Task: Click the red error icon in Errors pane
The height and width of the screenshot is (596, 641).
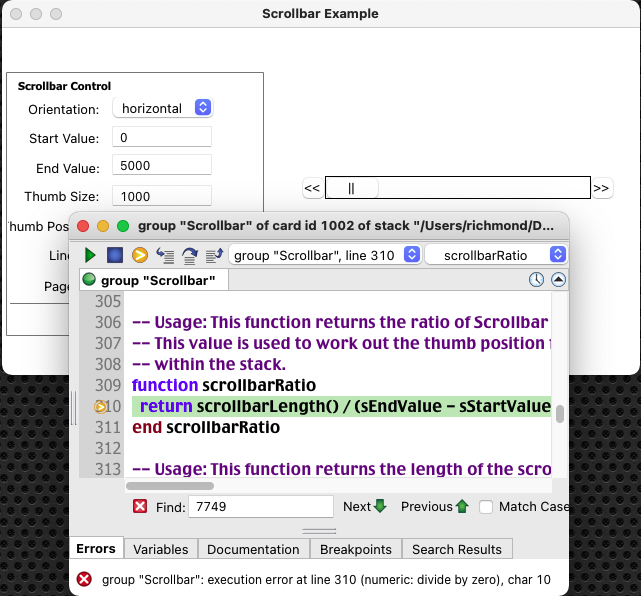Action: coord(85,579)
